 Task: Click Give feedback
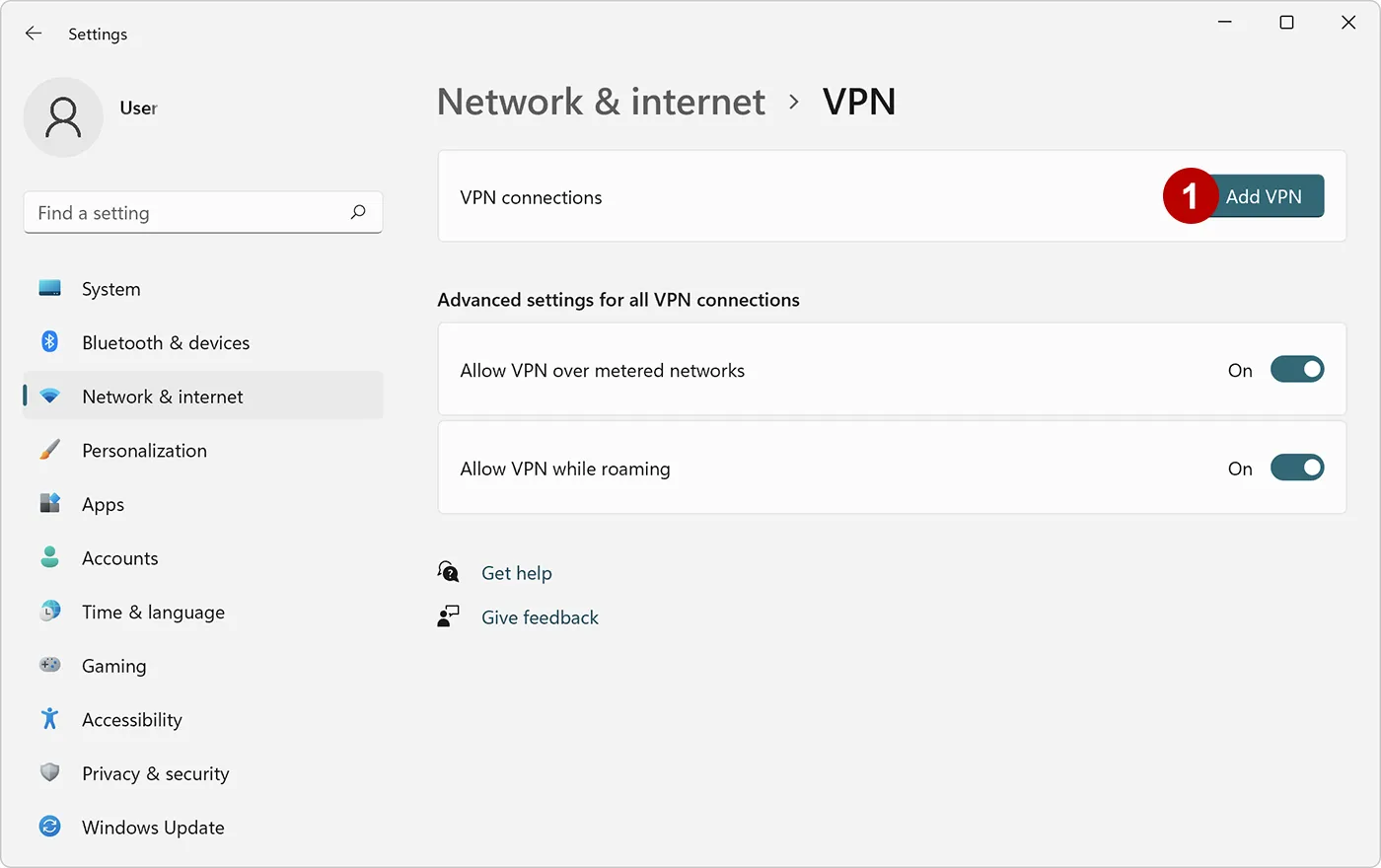(540, 617)
